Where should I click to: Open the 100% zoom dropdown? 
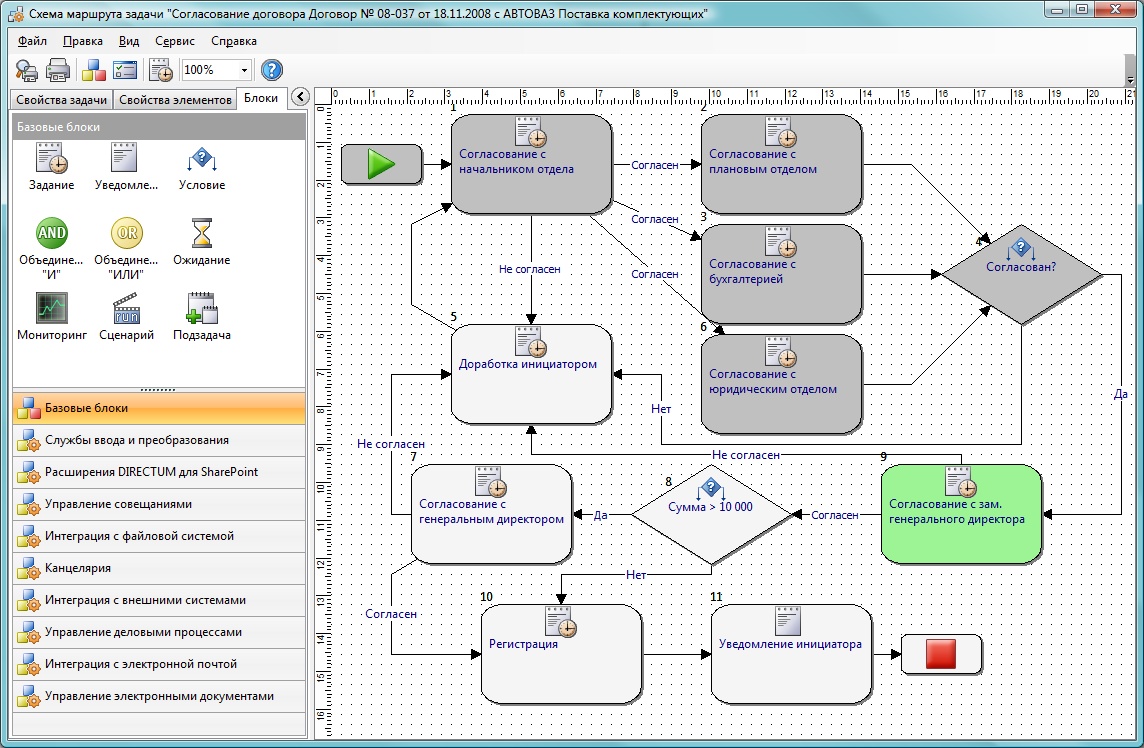click(244, 70)
